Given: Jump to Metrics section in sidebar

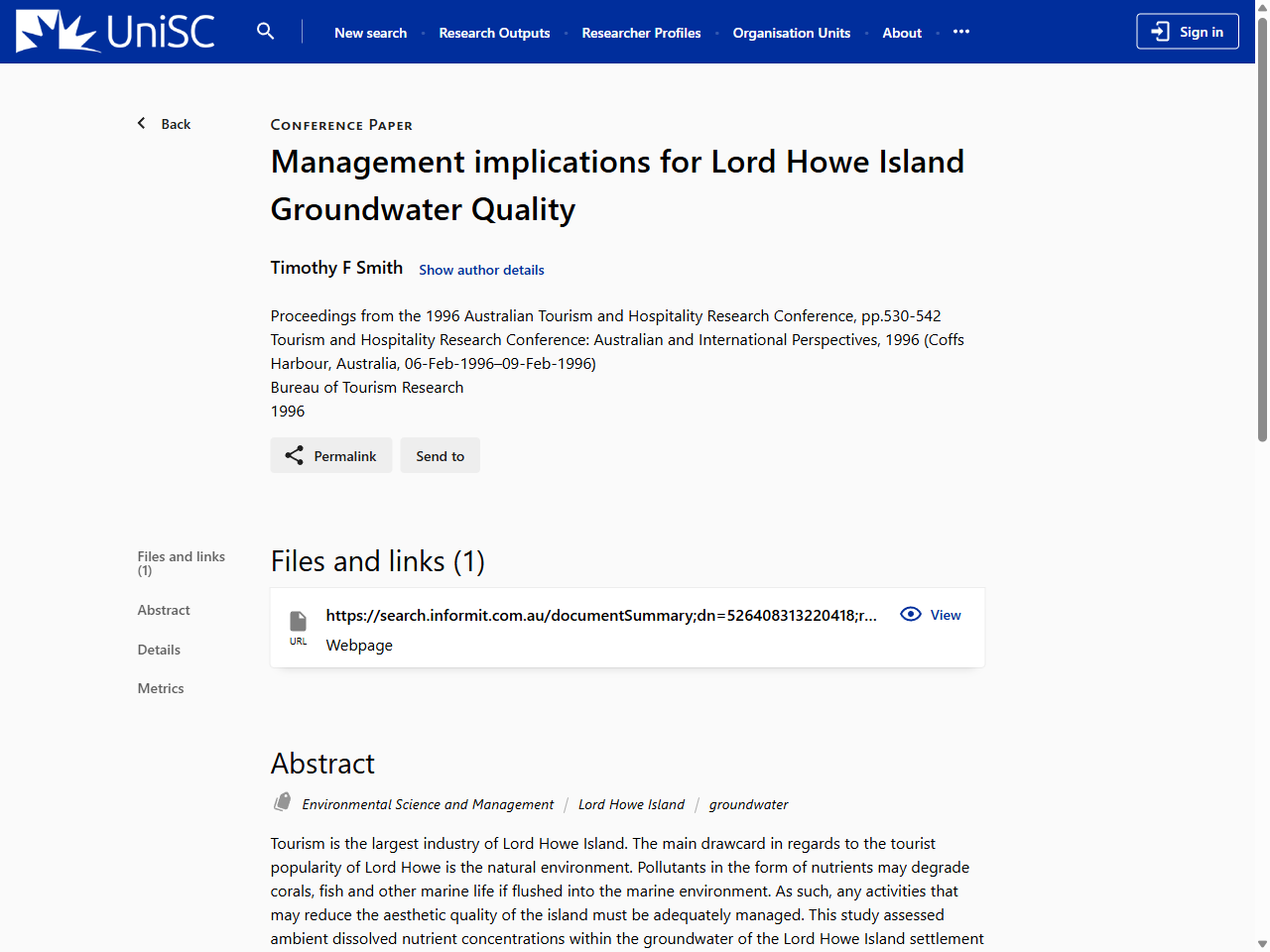Looking at the screenshot, I should (161, 688).
